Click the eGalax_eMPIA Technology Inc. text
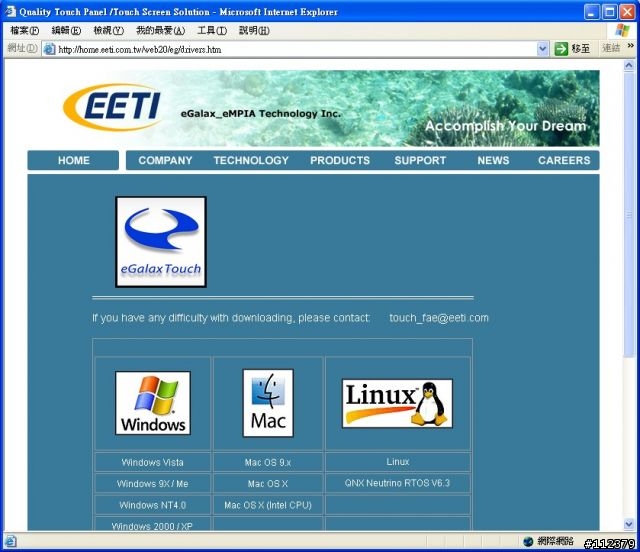This screenshot has width=640, height=552. 260,114
